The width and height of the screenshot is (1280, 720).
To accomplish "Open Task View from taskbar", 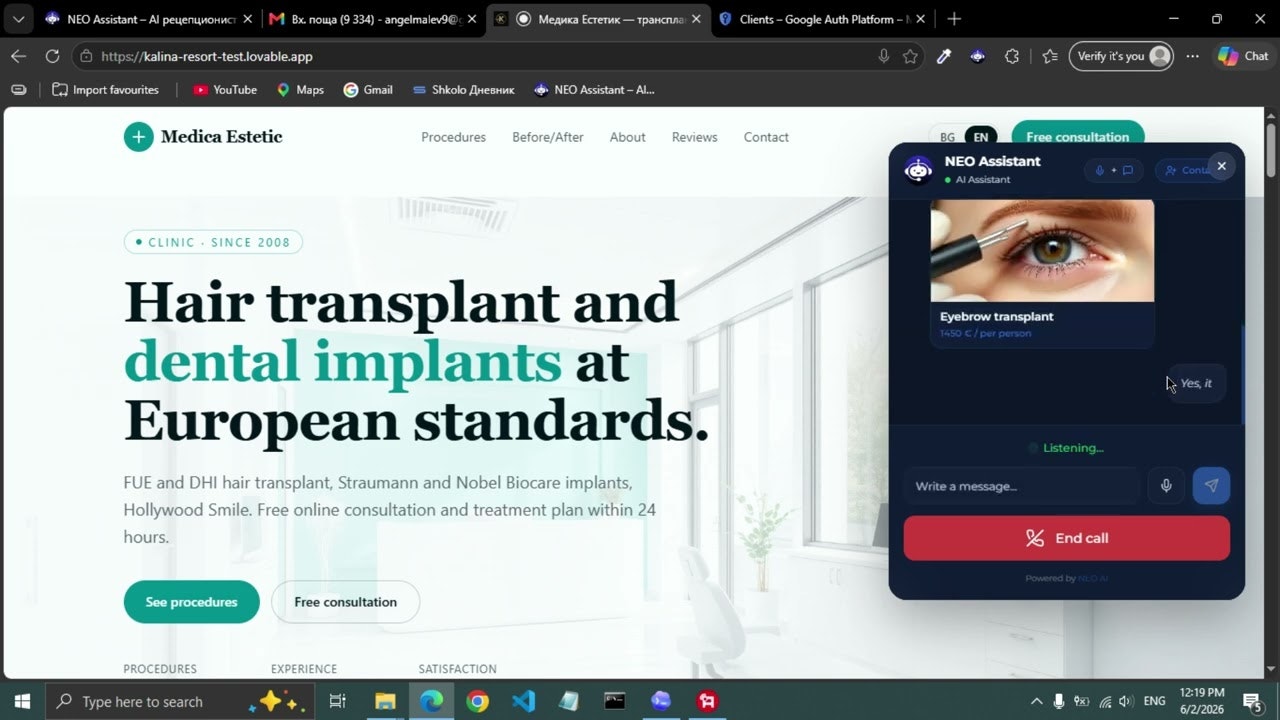I will click(x=338, y=701).
